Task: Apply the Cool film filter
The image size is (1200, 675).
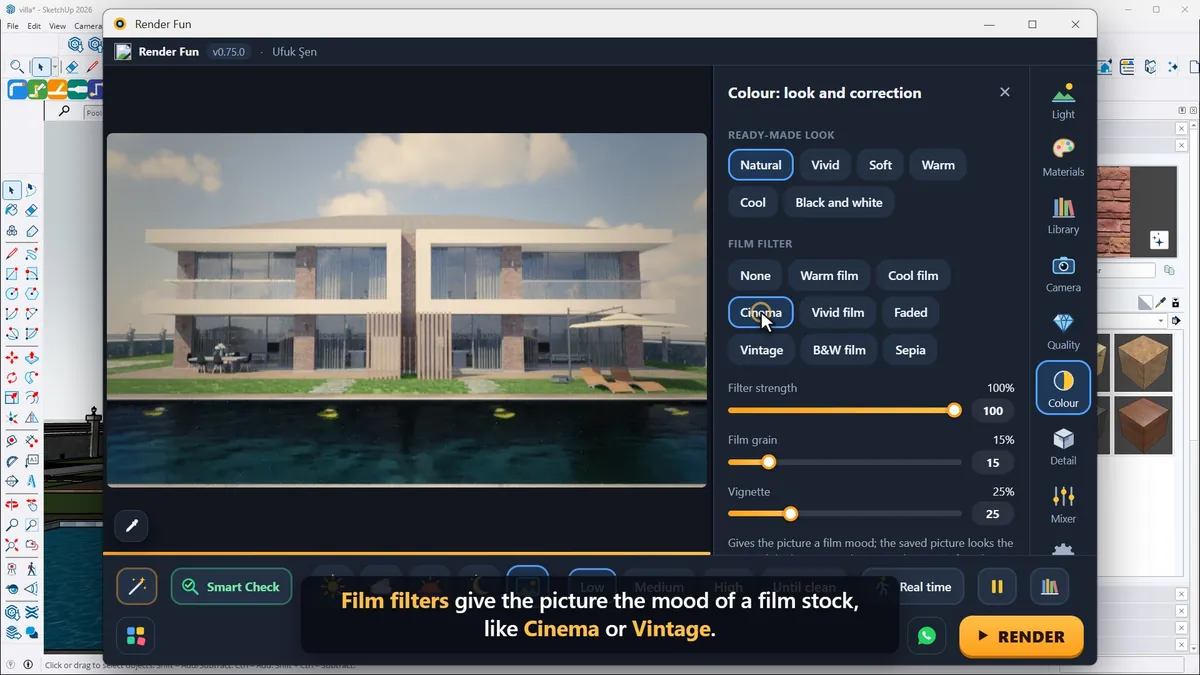Action: click(x=913, y=276)
